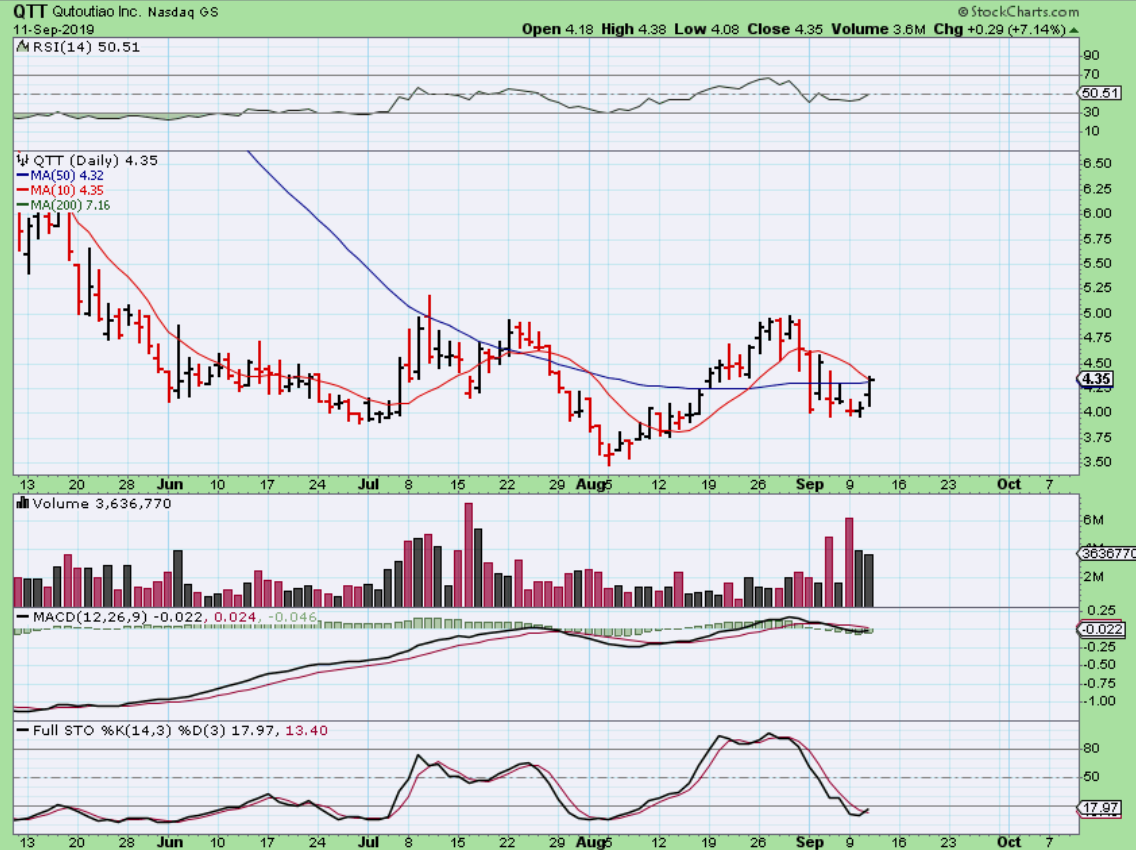Image resolution: width=1136 pixels, height=850 pixels.
Task: Click the tallest volume bar in mid-July
Action: (x=467, y=555)
